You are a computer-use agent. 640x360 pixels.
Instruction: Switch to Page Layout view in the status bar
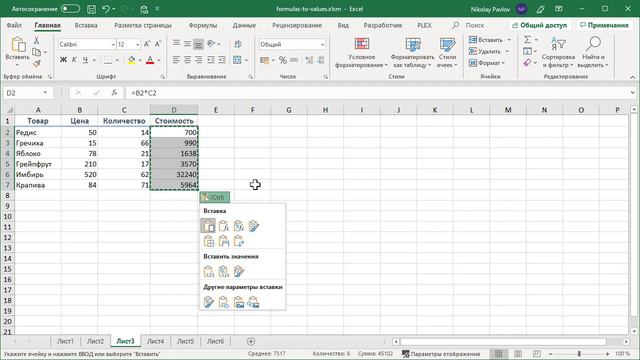coord(518,354)
